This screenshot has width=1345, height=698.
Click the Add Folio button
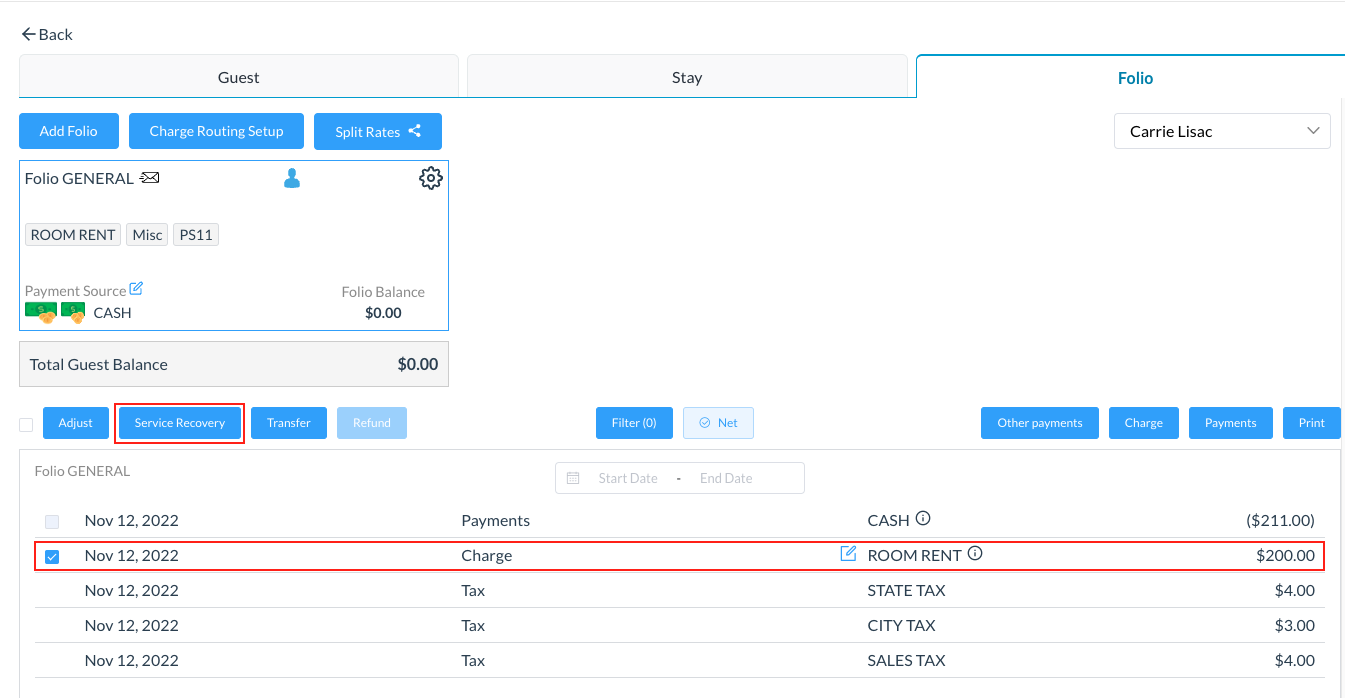(68, 131)
